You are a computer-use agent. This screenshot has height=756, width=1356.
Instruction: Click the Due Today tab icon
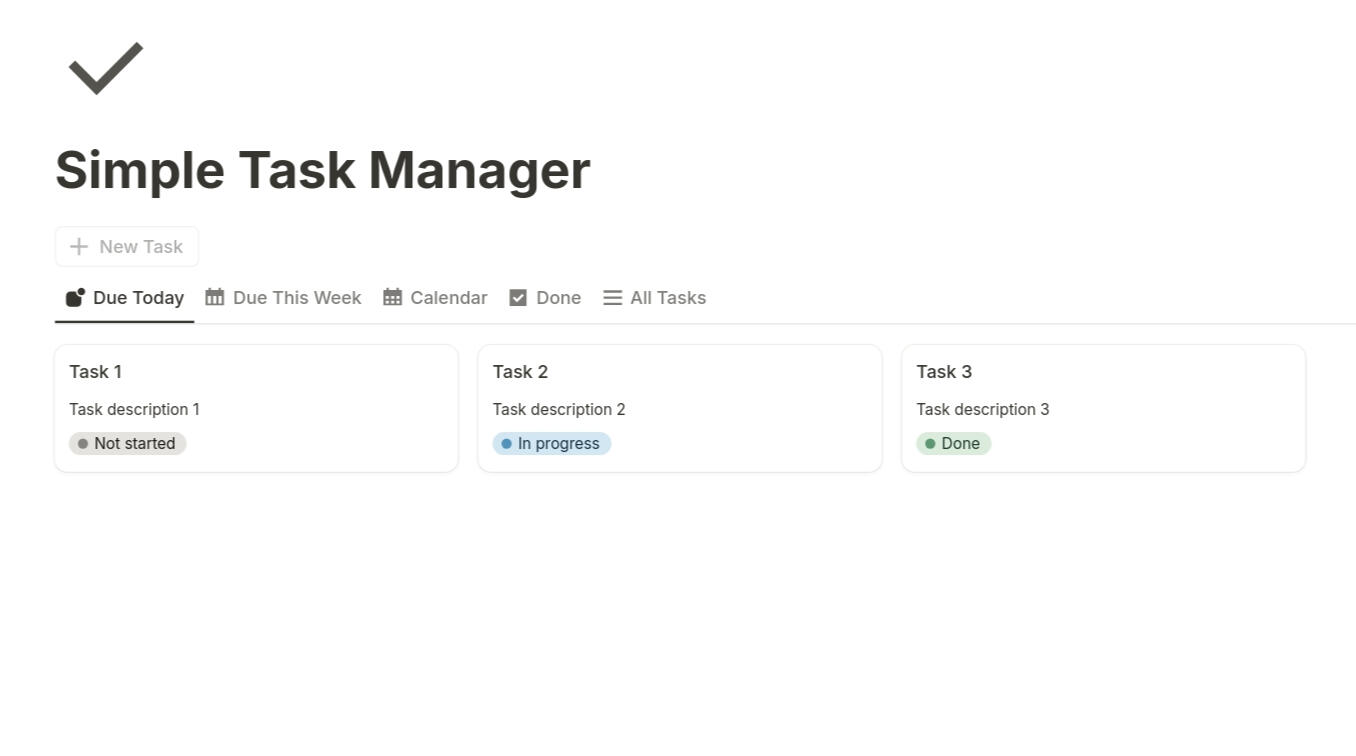[75, 298]
